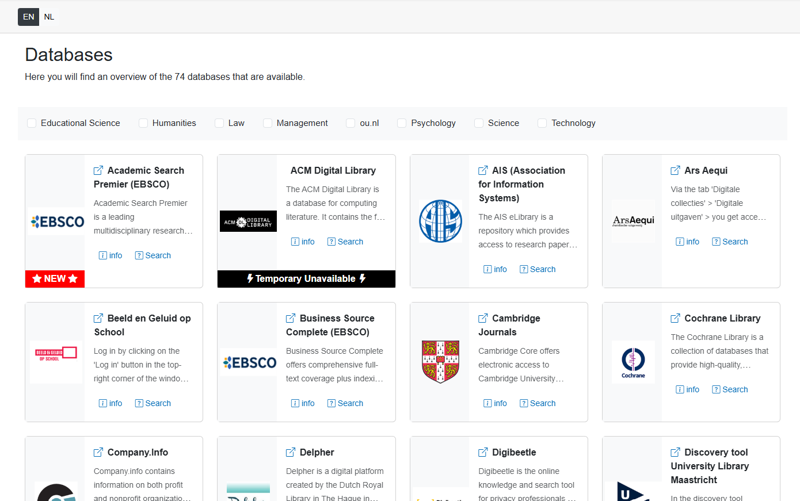Select the Humanities filter checkbox
800x501 pixels.
pos(143,123)
